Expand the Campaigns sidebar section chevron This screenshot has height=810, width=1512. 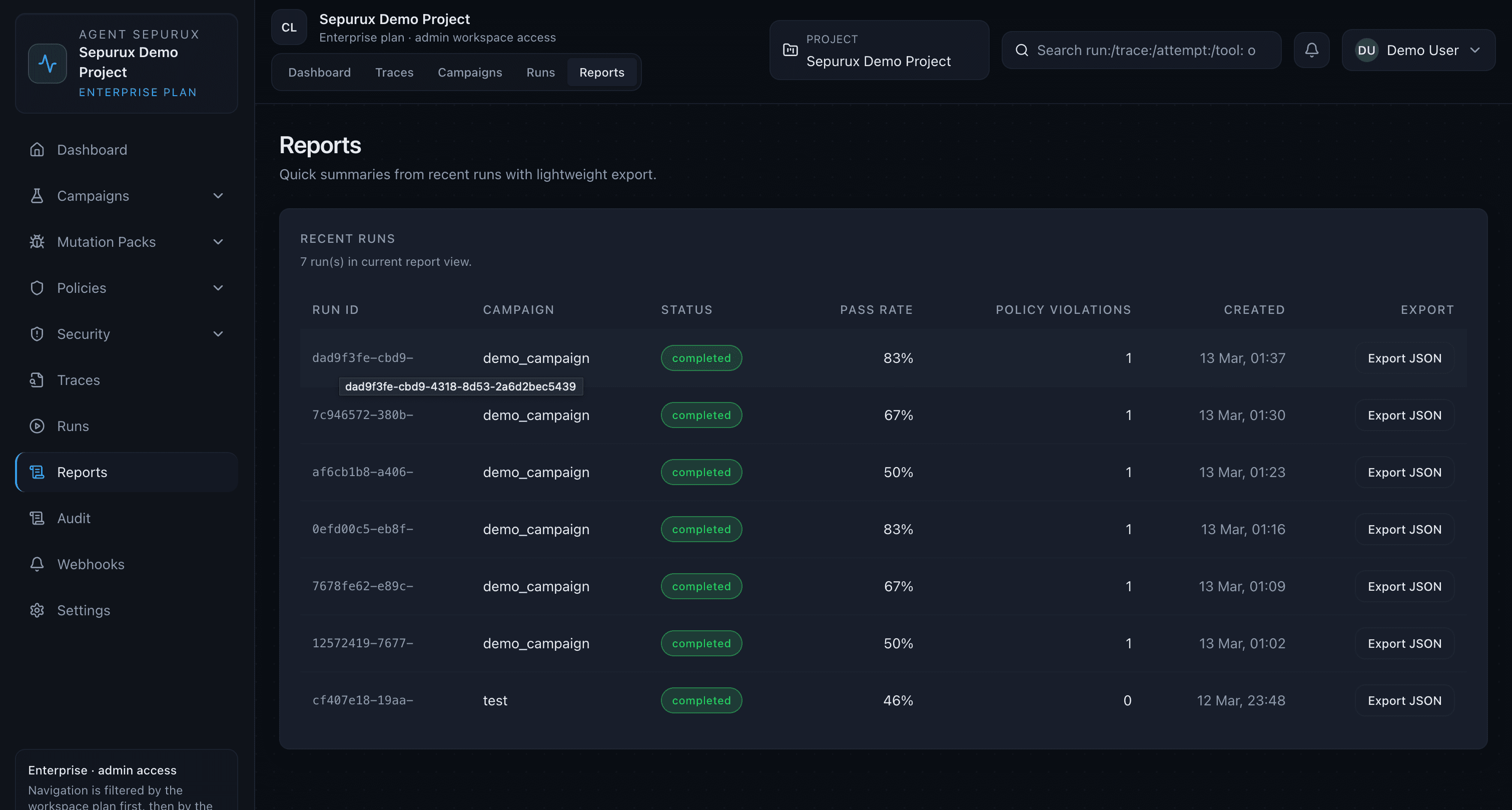tap(218, 196)
